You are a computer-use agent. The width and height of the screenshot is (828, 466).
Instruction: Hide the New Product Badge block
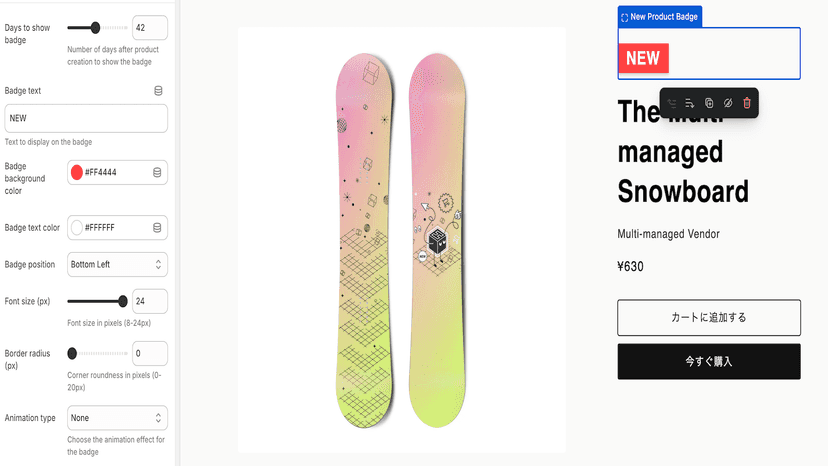(728, 103)
